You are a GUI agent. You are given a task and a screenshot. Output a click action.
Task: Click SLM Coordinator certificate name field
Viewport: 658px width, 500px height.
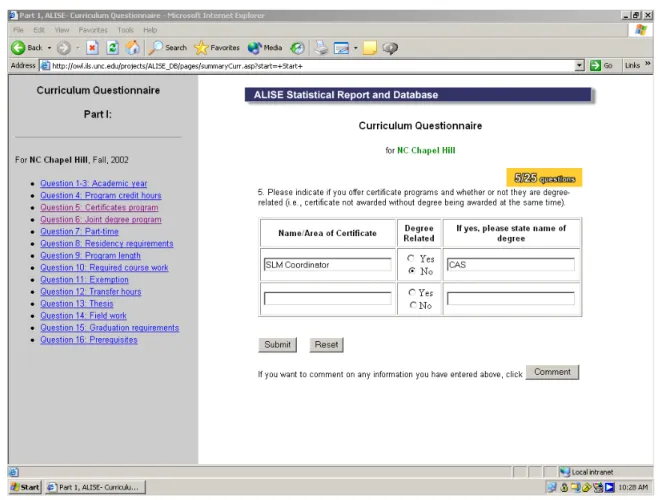pos(328,264)
